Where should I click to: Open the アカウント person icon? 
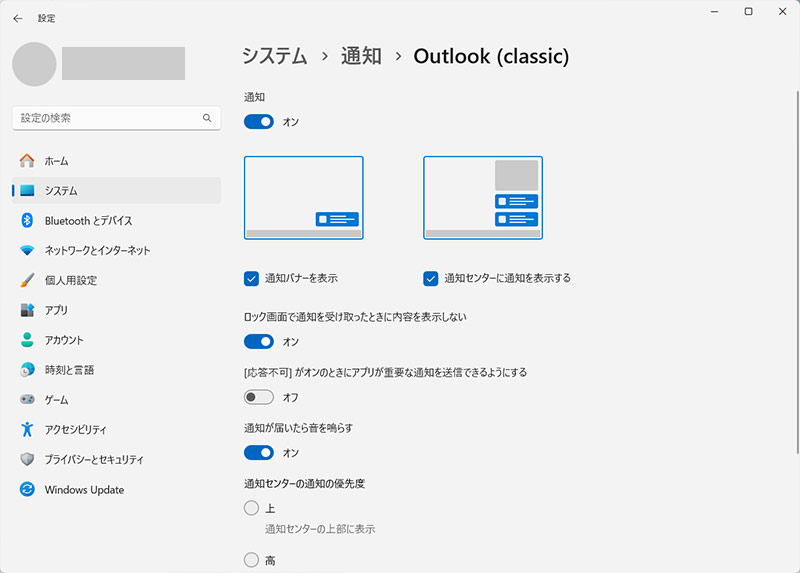pyautogui.click(x=27, y=340)
